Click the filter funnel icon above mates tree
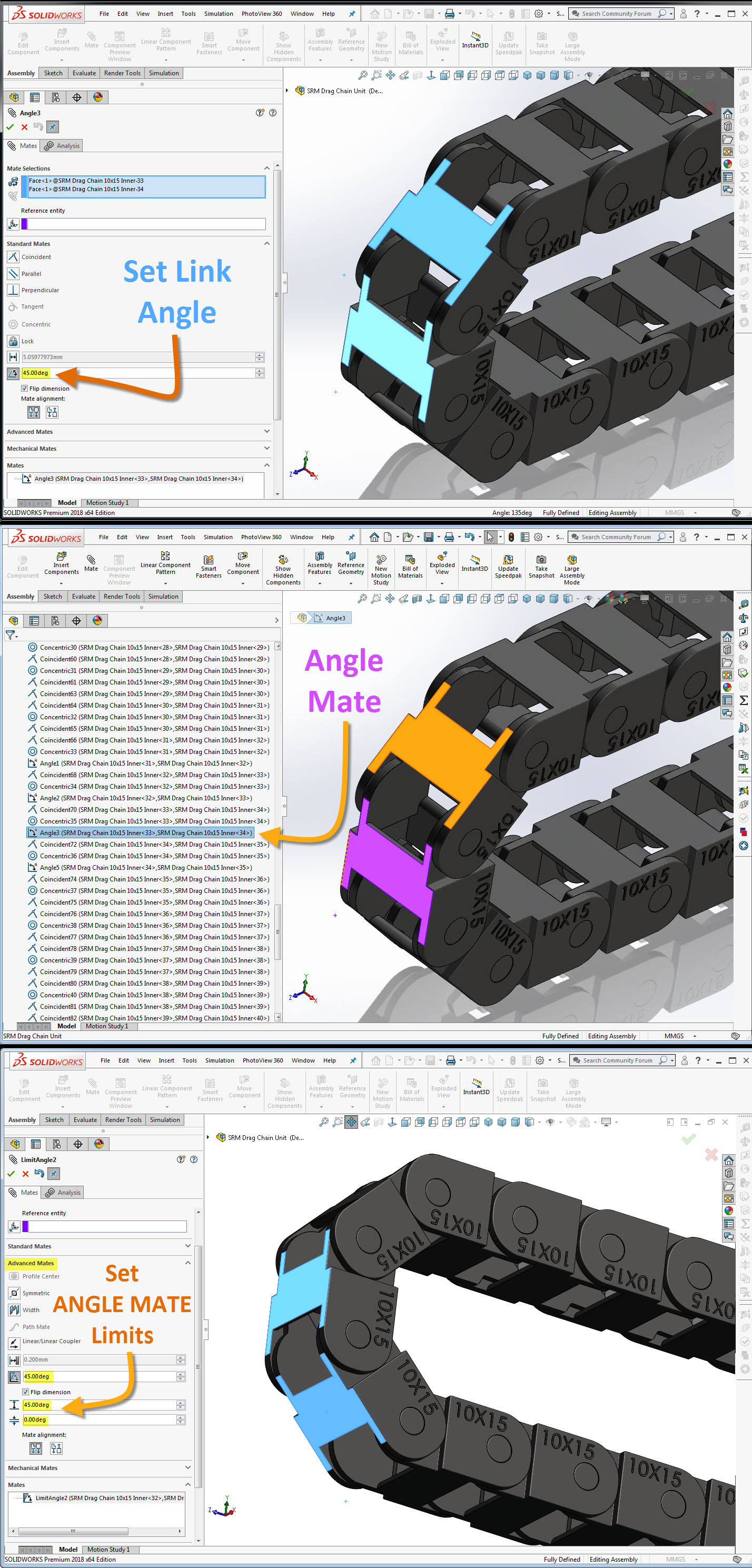The image size is (752, 1568). [x=11, y=635]
